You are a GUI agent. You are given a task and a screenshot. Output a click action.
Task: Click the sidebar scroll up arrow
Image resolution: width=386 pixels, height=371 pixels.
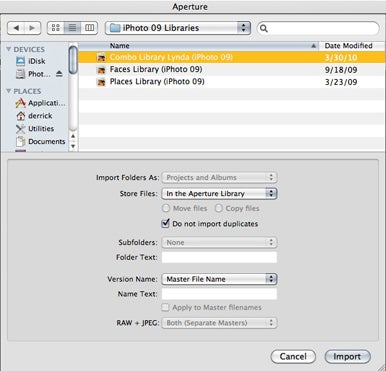click(x=73, y=136)
